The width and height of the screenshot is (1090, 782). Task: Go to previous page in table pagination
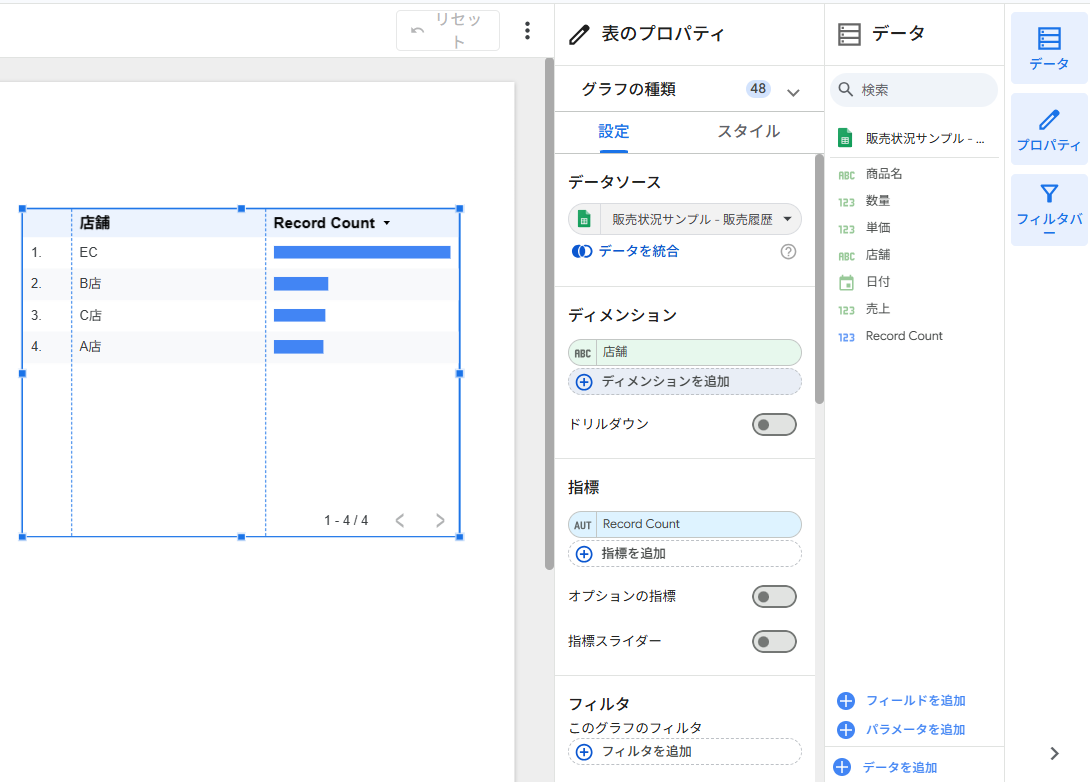pyautogui.click(x=400, y=521)
